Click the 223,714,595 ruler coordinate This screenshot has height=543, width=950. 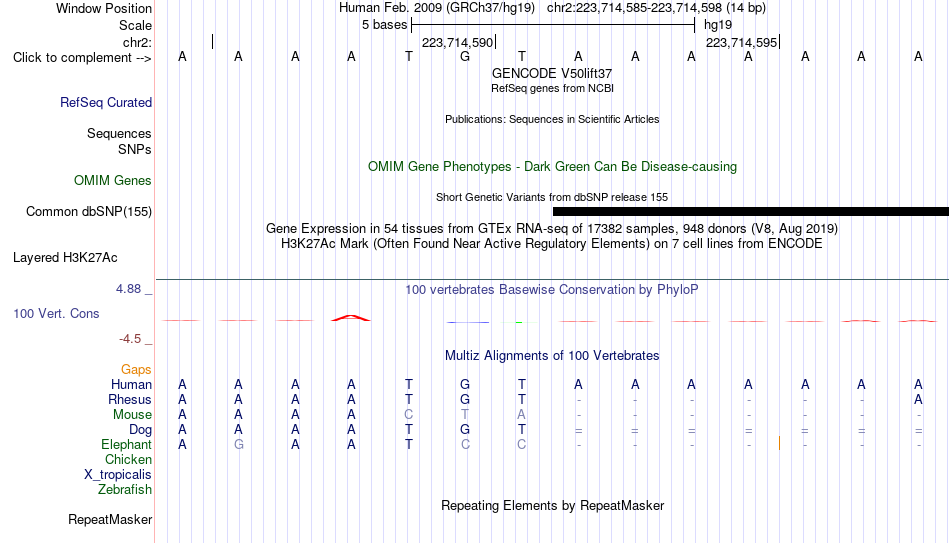pyautogui.click(x=741, y=42)
